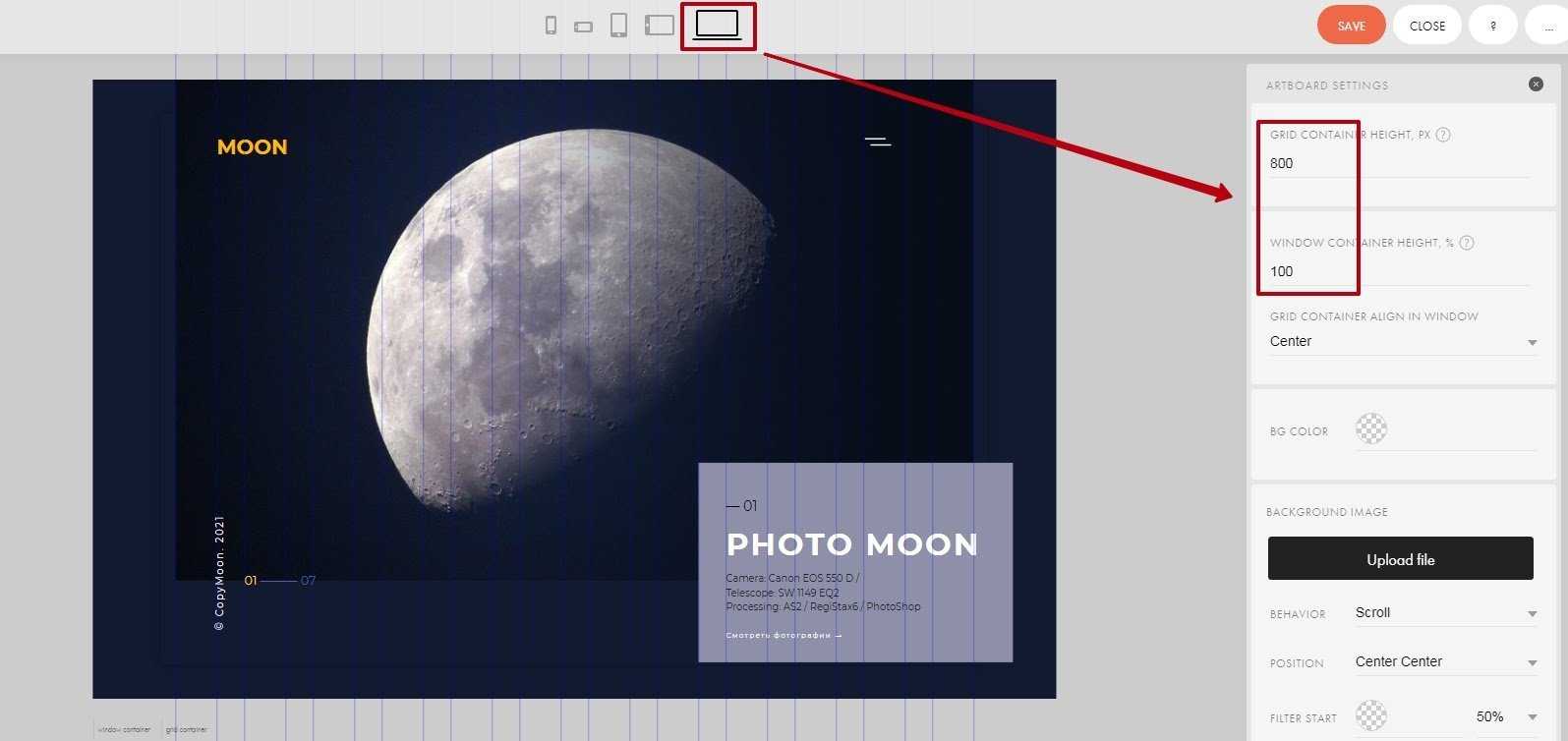This screenshot has height=741, width=1568.
Task: Open the Filter Start 50% opacity dropdown
Action: (x=1504, y=717)
